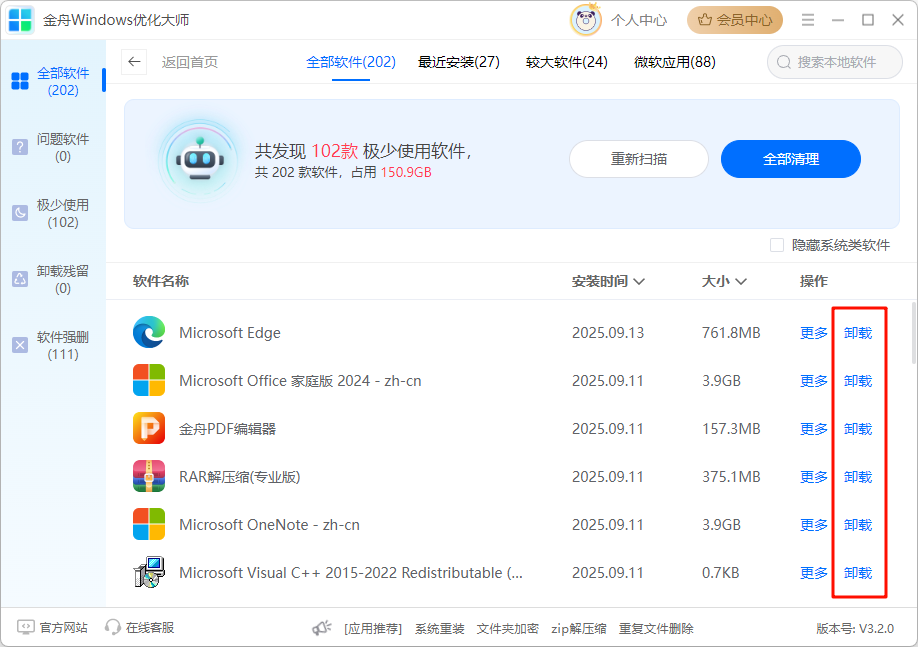Click the 搜索本地软件 search field
Screen dimensions: 918x647
coord(835,62)
